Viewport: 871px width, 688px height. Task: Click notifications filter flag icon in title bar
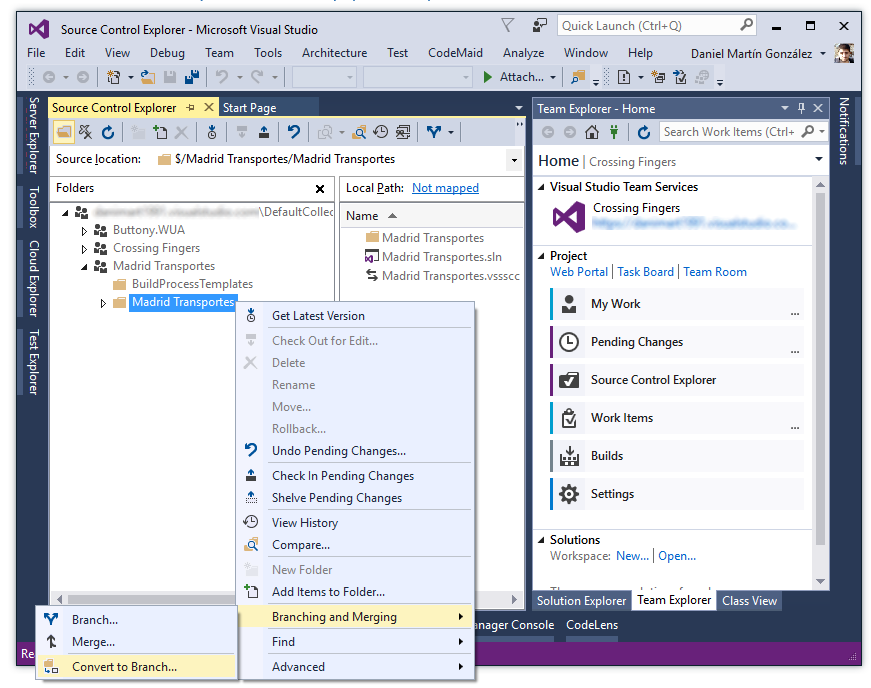[x=507, y=25]
